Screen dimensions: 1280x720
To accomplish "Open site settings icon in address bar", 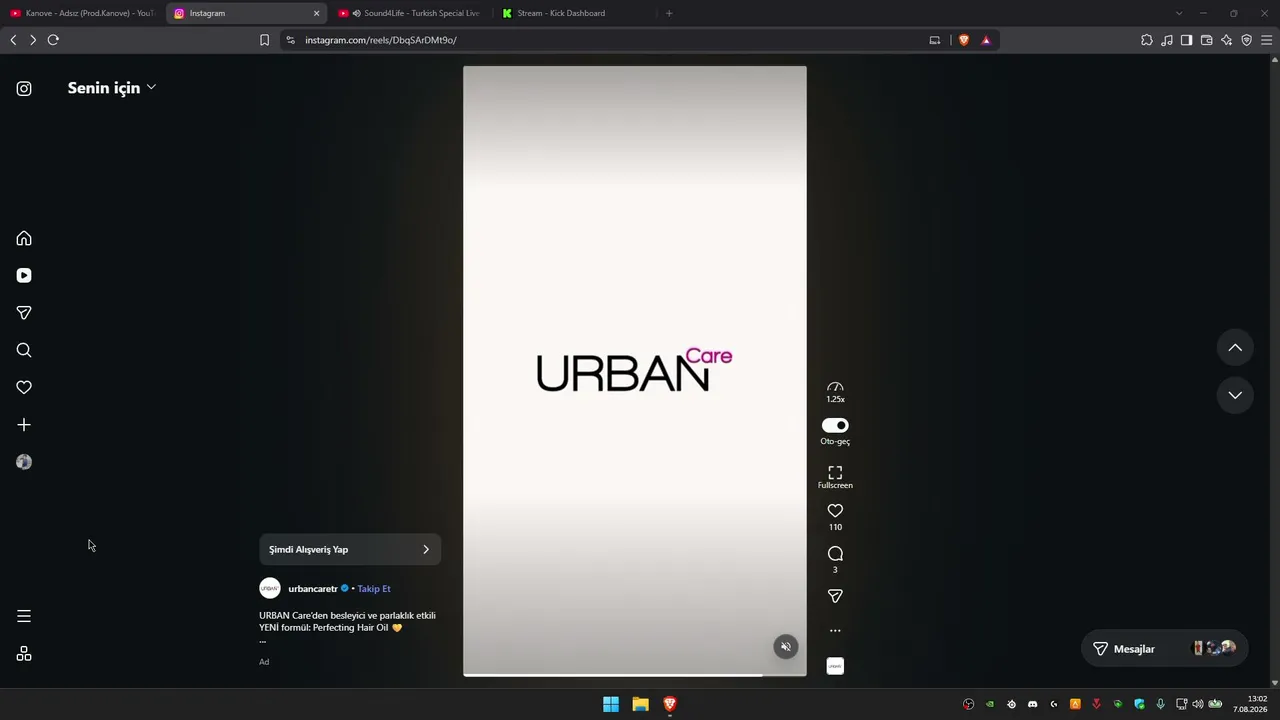I will coord(290,40).
